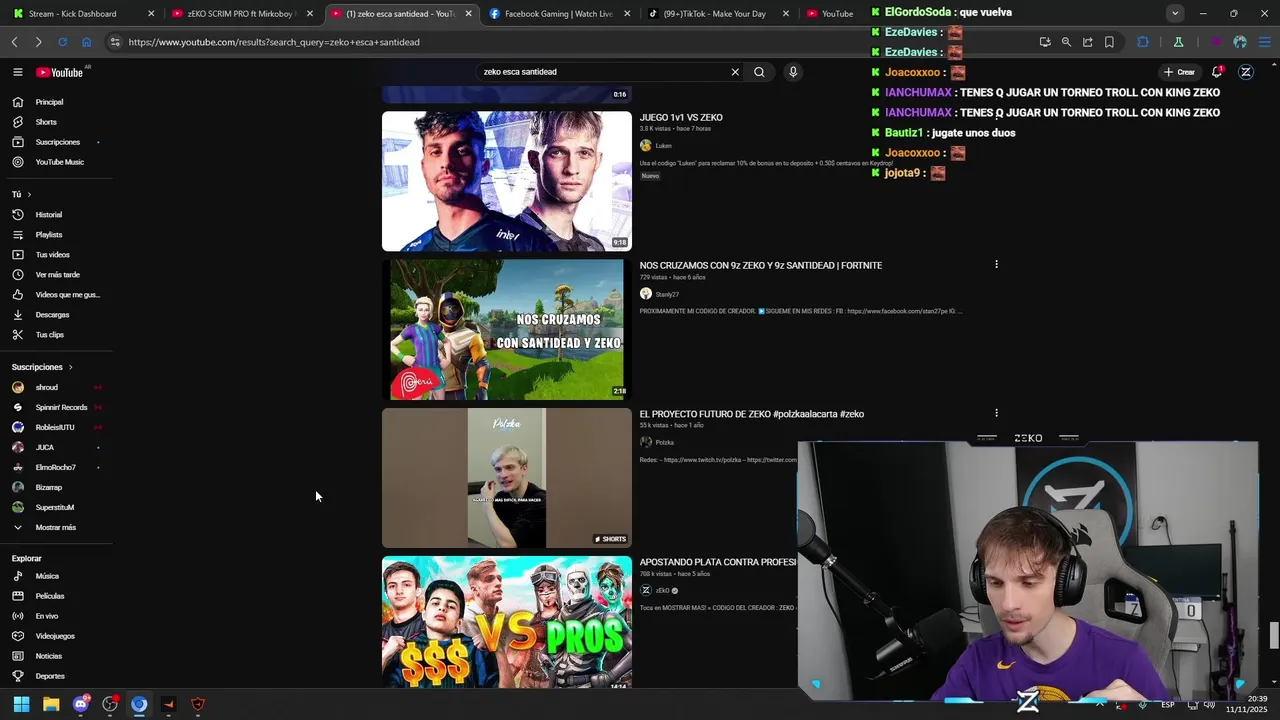
Task: Open SuperstituM subscription
Action: pyautogui.click(x=56, y=507)
